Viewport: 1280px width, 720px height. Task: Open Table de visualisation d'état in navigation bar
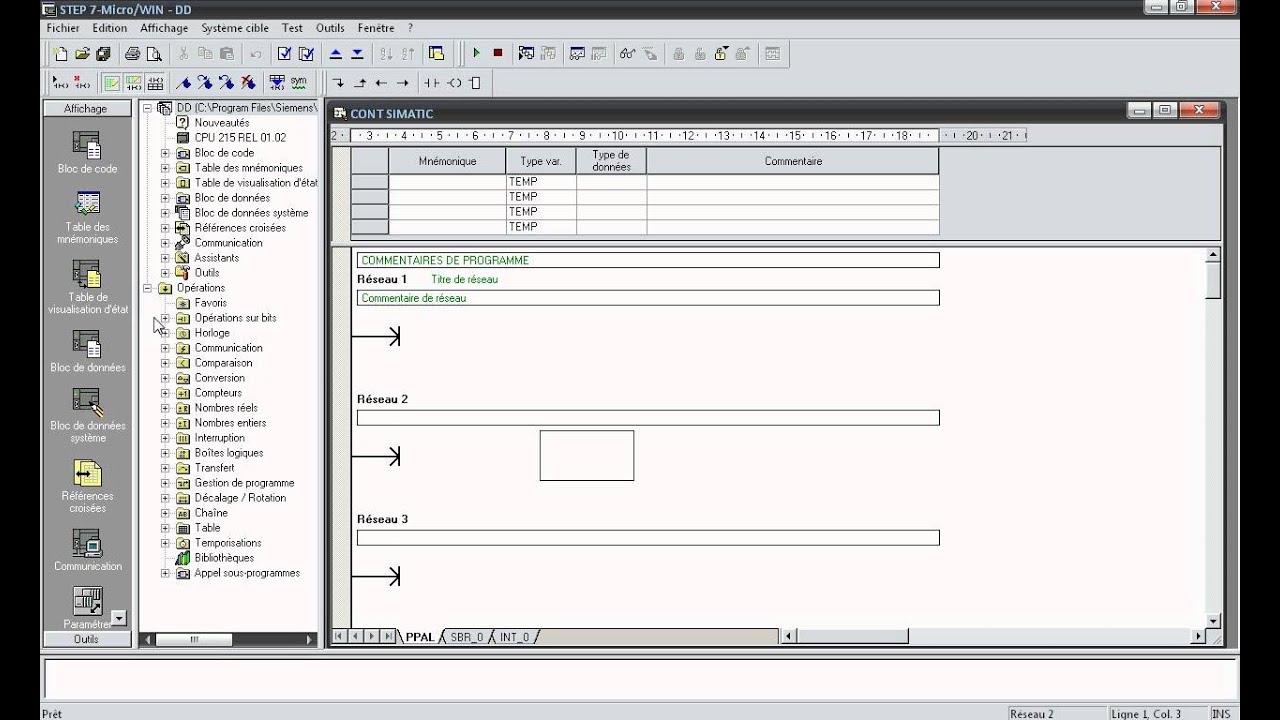(x=87, y=287)
